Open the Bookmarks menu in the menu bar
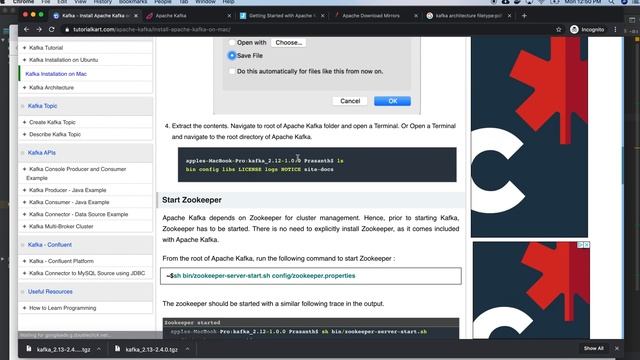 pos(133,2)
